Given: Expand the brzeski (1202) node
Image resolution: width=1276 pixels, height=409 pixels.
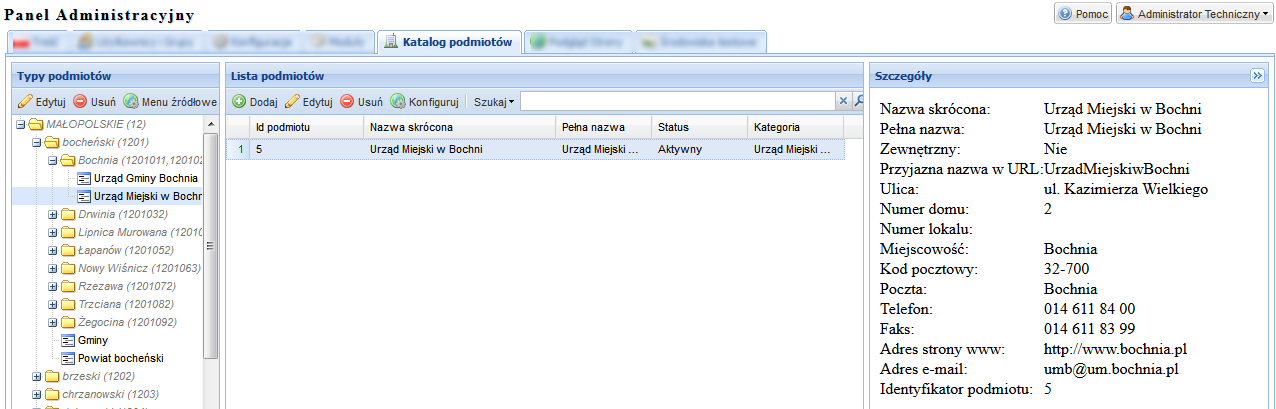Looking at the screenshot, I should pyautogui.click(x=37, y=376).
